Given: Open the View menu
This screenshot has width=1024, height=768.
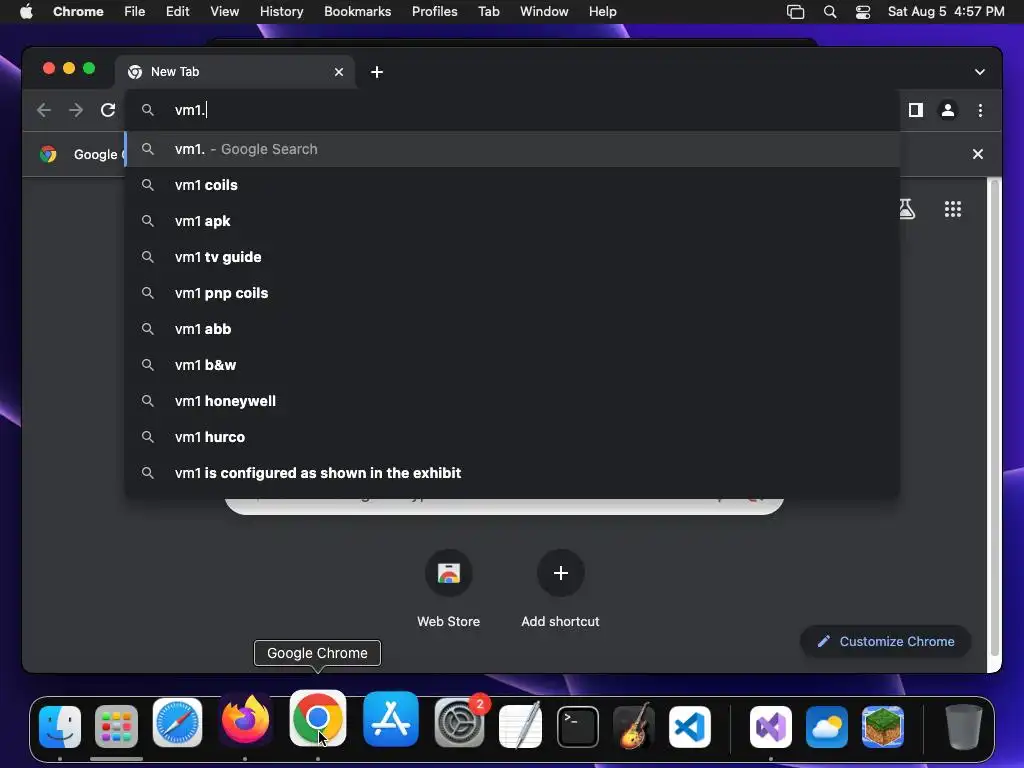Looking at the screenshot, I should point(224,12).
